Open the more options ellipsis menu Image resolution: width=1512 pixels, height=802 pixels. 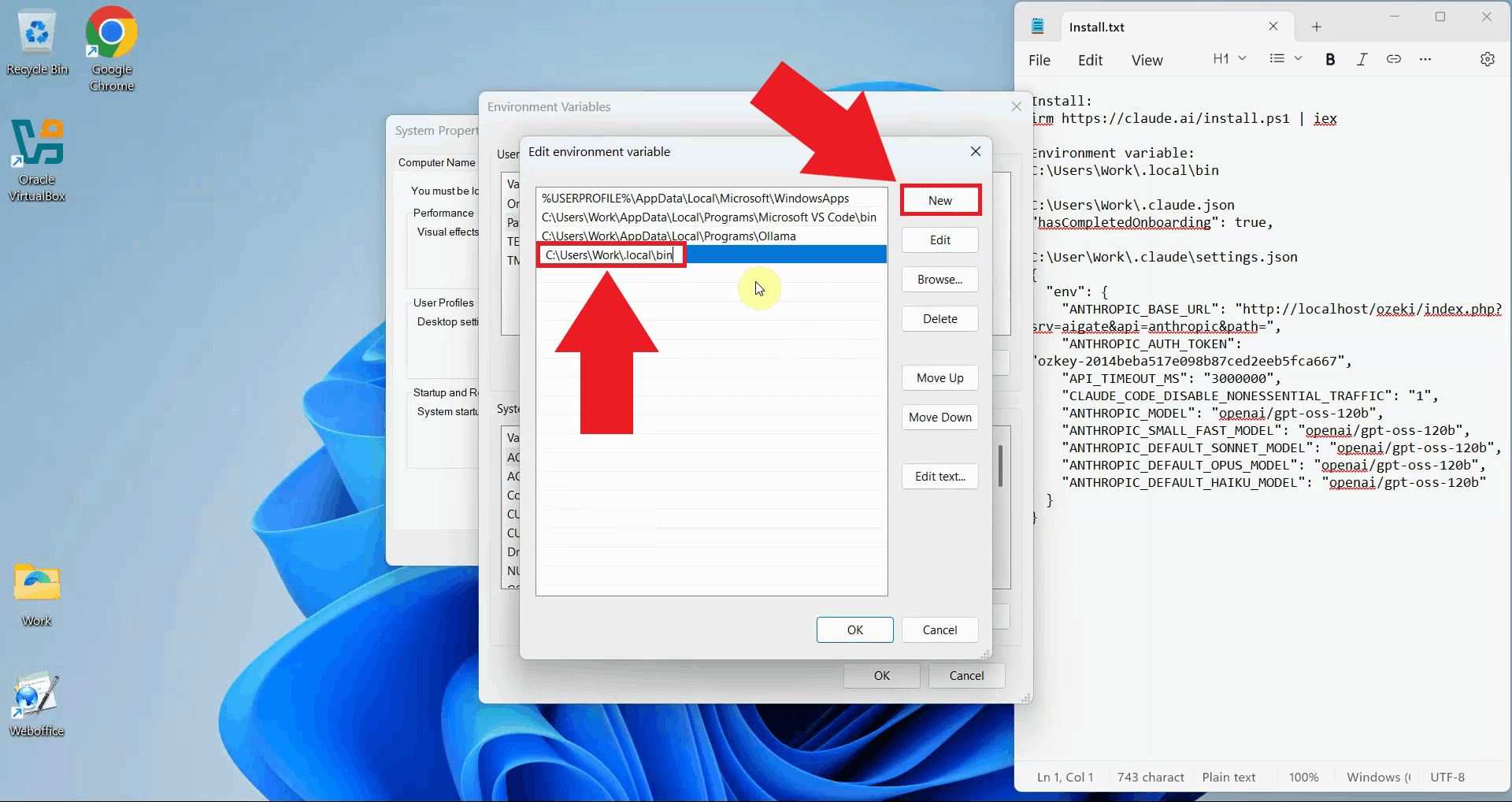tap(1426, 59)
